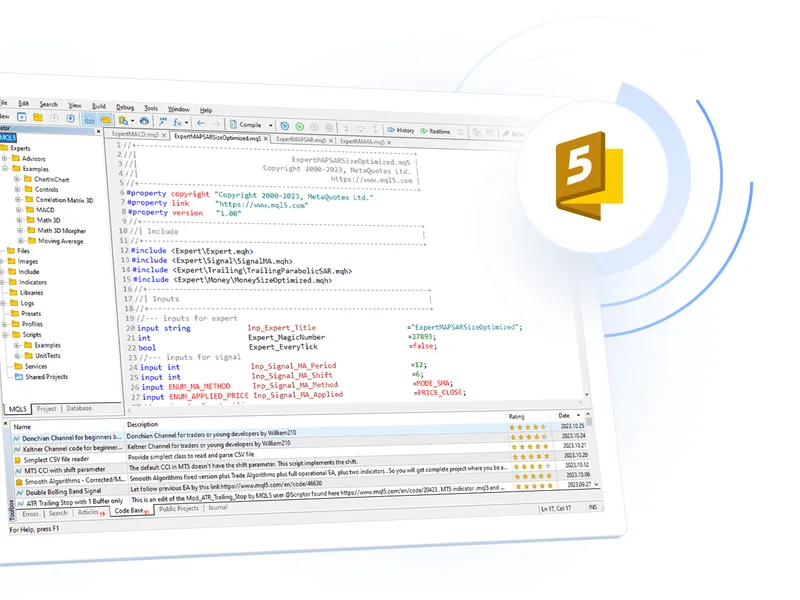Select the Math 3D Morpher folder
800x600 pixels.
[57, 231]
